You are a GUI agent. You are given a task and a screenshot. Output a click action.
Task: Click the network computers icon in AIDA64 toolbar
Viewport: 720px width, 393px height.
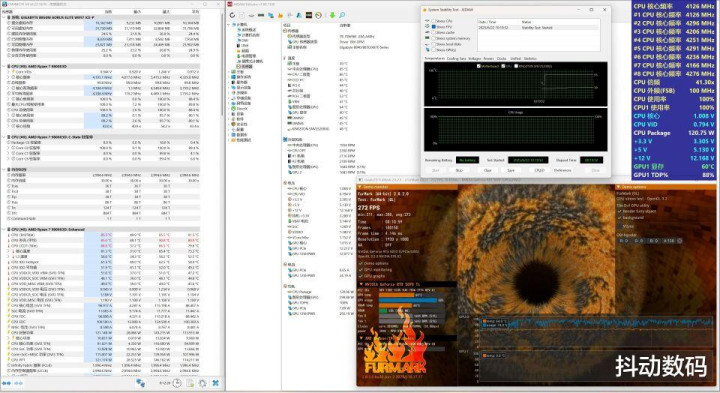point(271,15)
